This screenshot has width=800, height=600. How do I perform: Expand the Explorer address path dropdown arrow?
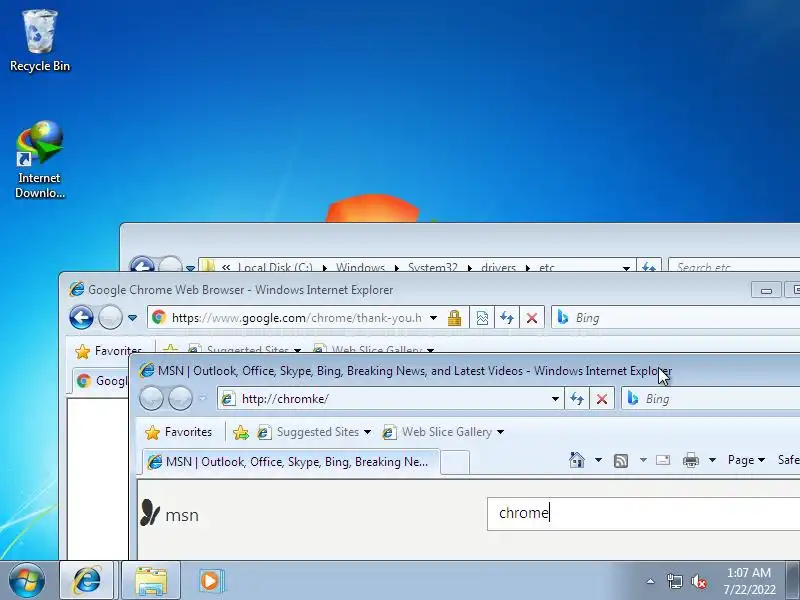(626, 267)
